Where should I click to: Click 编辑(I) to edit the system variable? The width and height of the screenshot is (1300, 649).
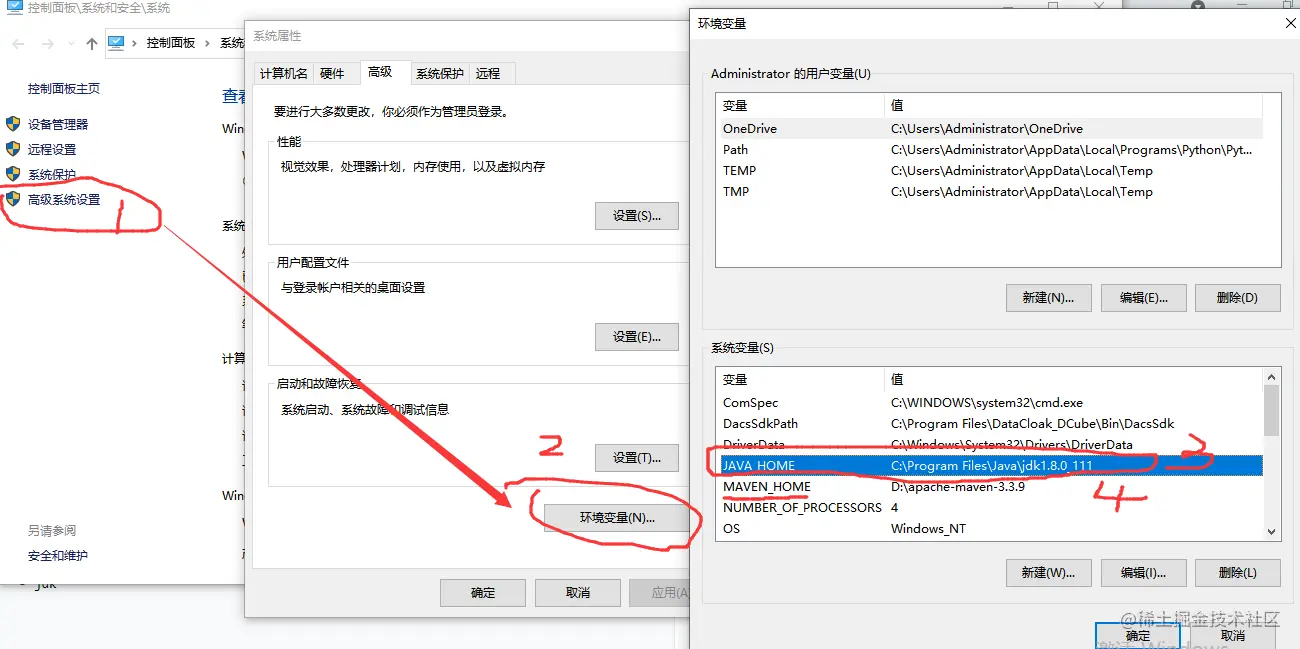pyautogui.click(x=1143, y=572)
